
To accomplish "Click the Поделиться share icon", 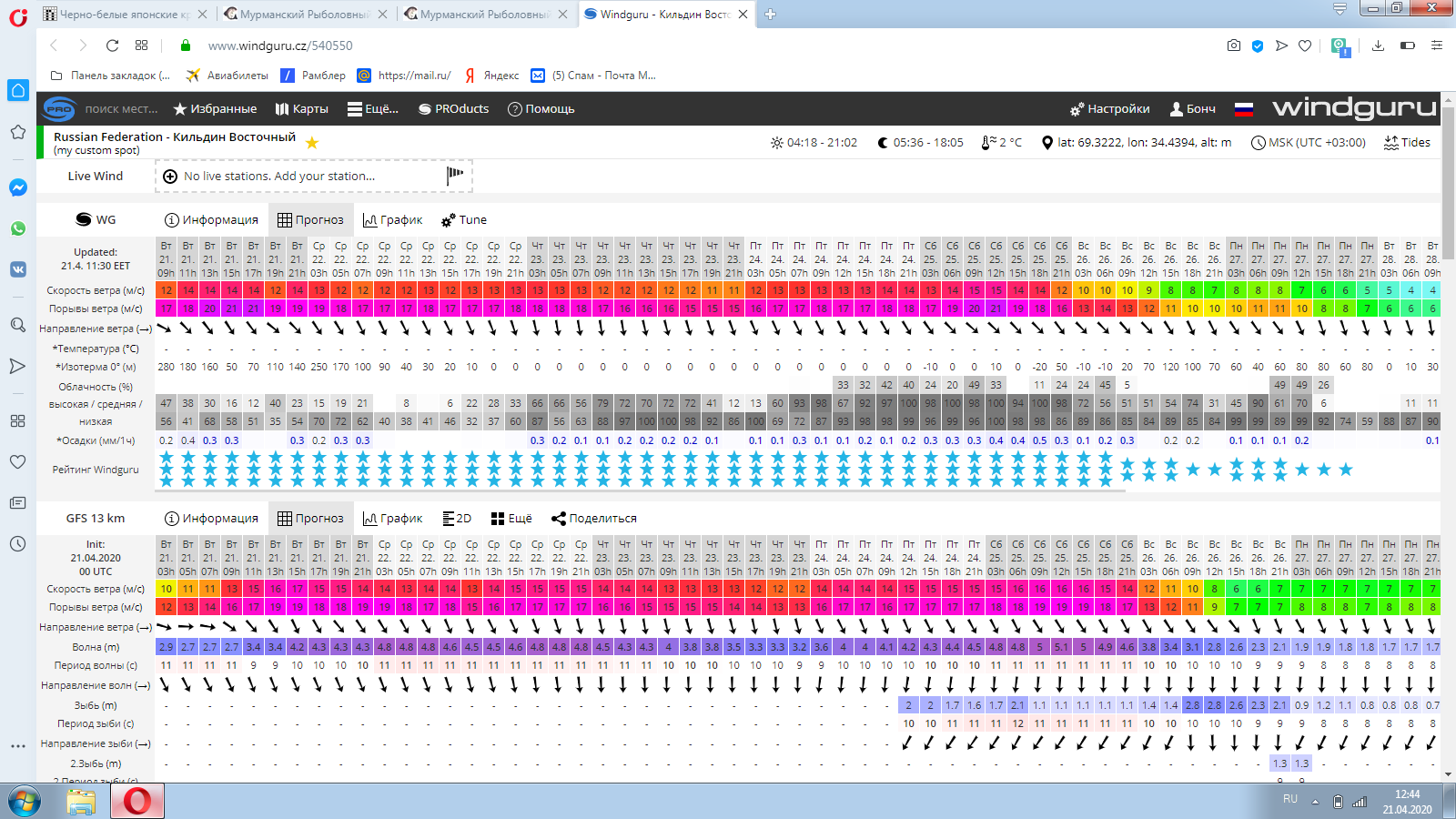I will 559,519.
